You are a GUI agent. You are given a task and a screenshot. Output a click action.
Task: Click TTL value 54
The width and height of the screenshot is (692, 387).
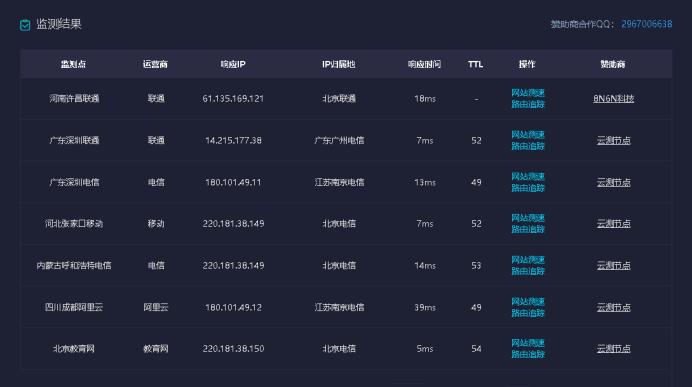coord(476,349)
